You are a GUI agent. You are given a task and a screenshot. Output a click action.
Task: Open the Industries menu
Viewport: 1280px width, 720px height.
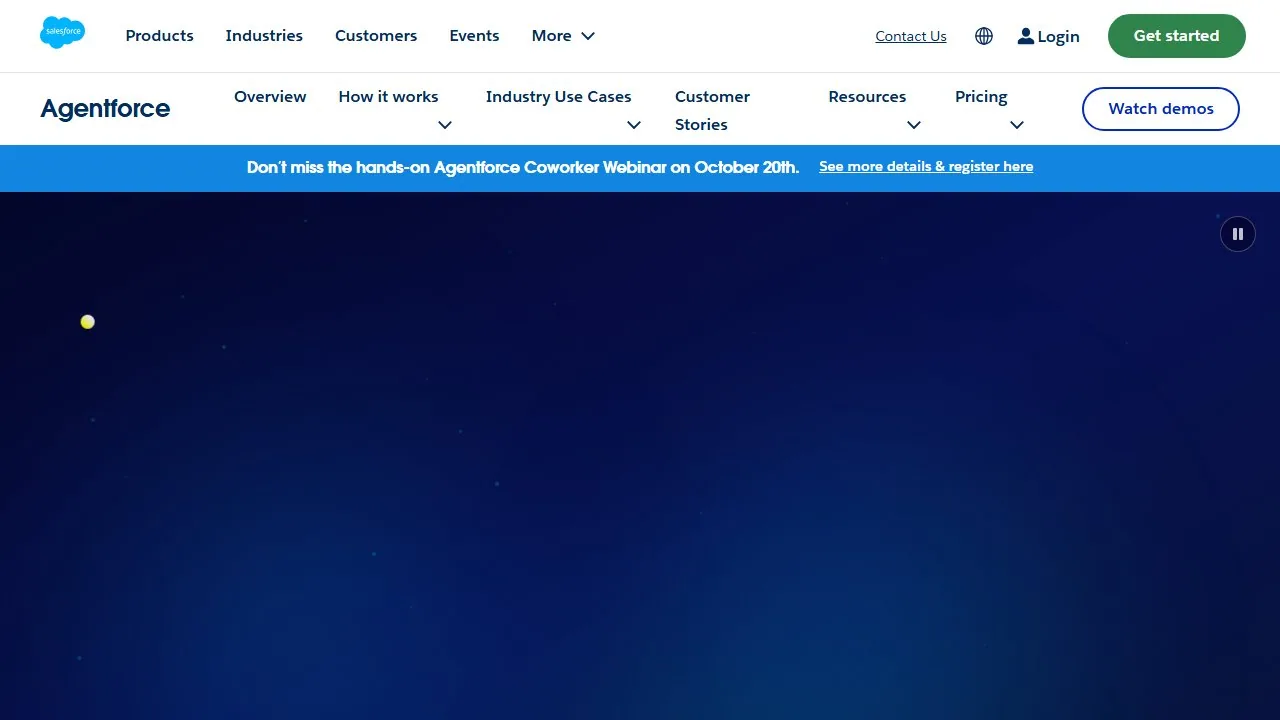click(x=264, y=36)
